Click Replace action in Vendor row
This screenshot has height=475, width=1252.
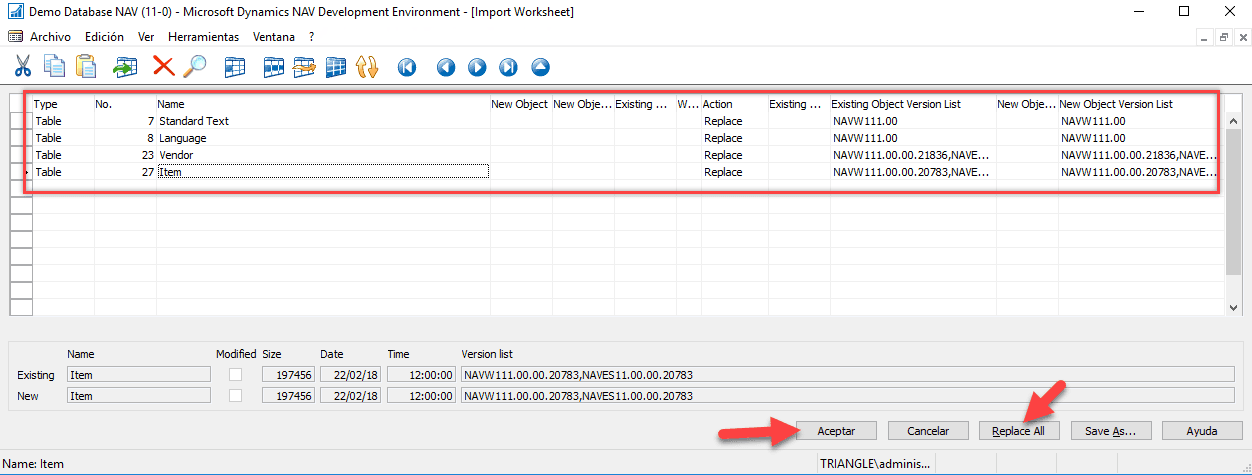tap(723, 155)
